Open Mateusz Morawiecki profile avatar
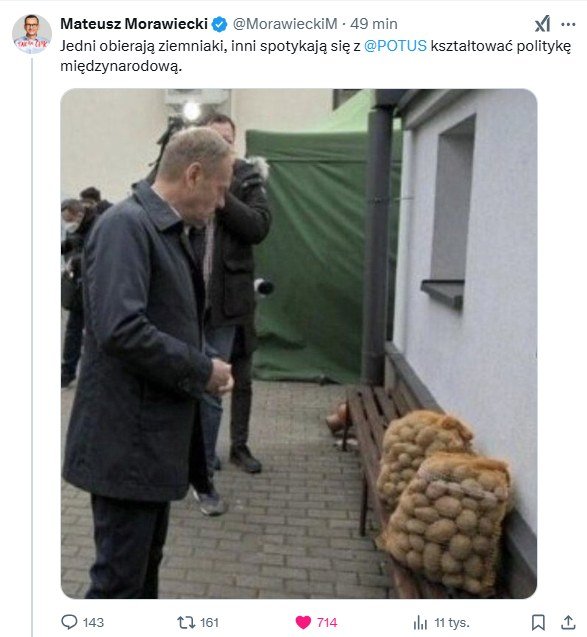 32,34
